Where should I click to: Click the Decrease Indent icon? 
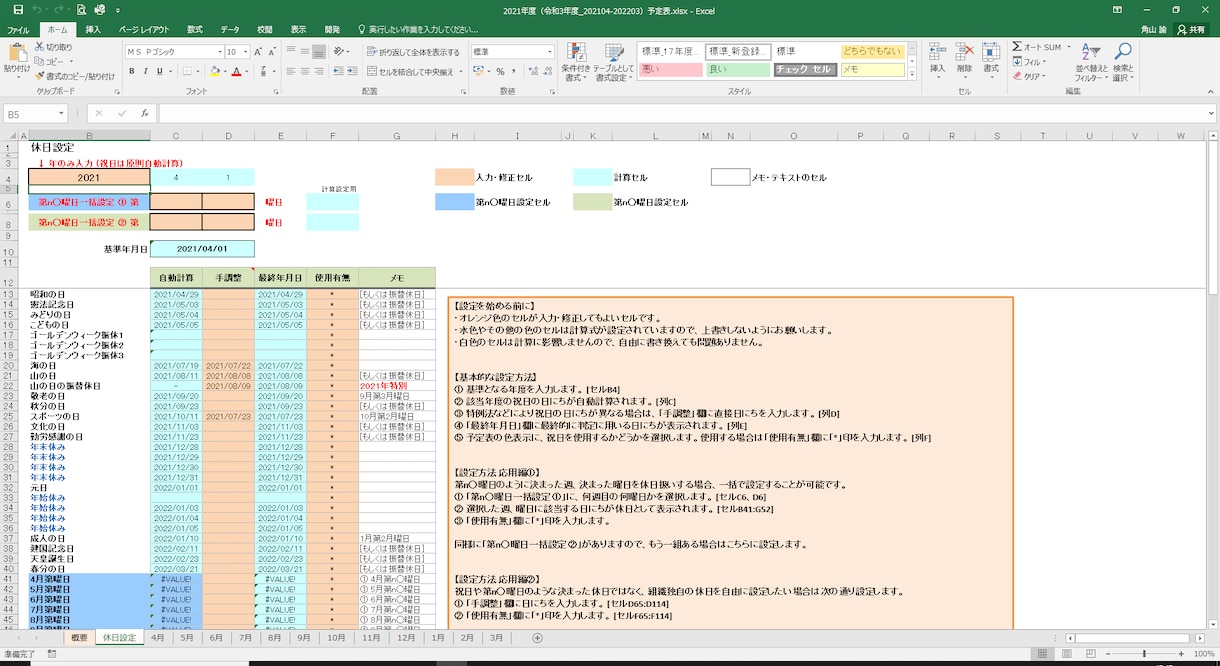coord(340,72)
